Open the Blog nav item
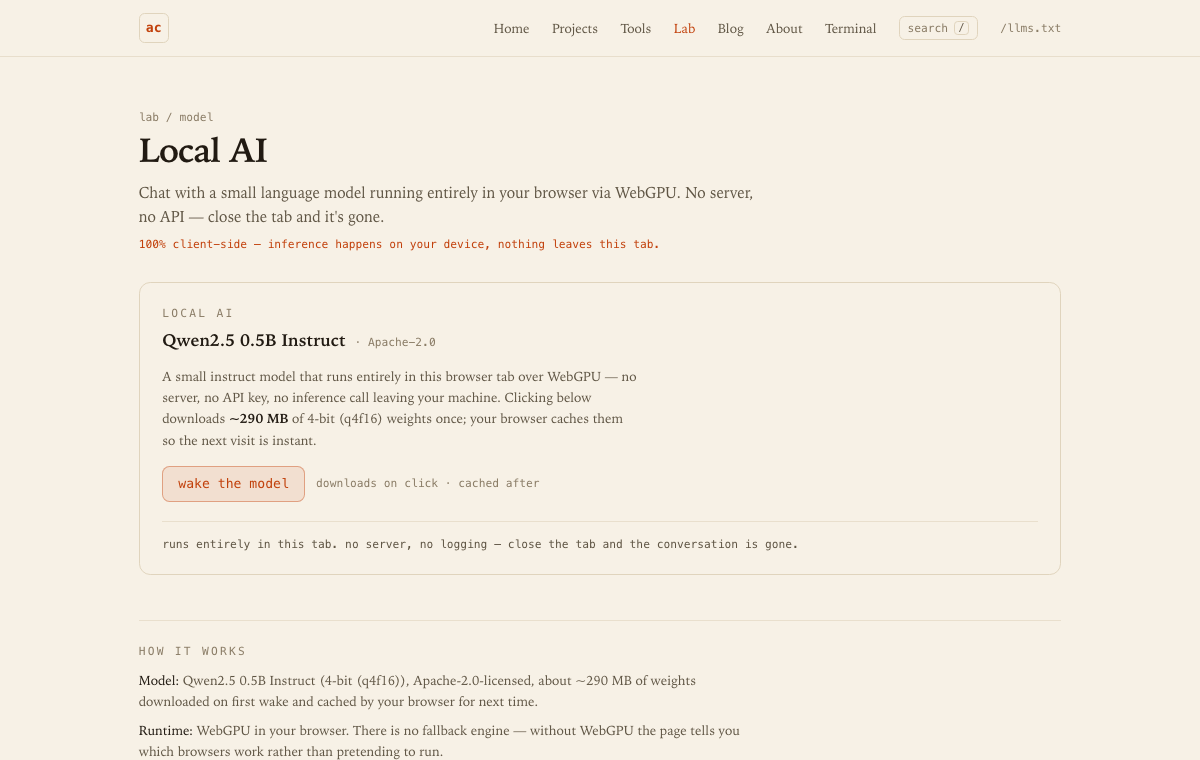 coord(730,28)
